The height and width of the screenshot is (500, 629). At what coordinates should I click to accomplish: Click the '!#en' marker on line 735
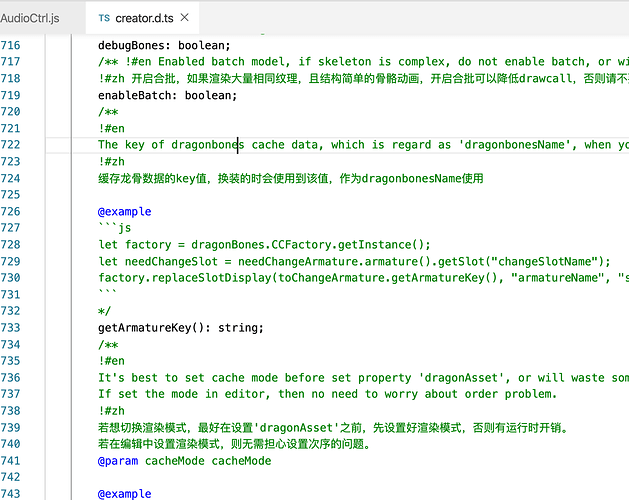tap(112, 361)
